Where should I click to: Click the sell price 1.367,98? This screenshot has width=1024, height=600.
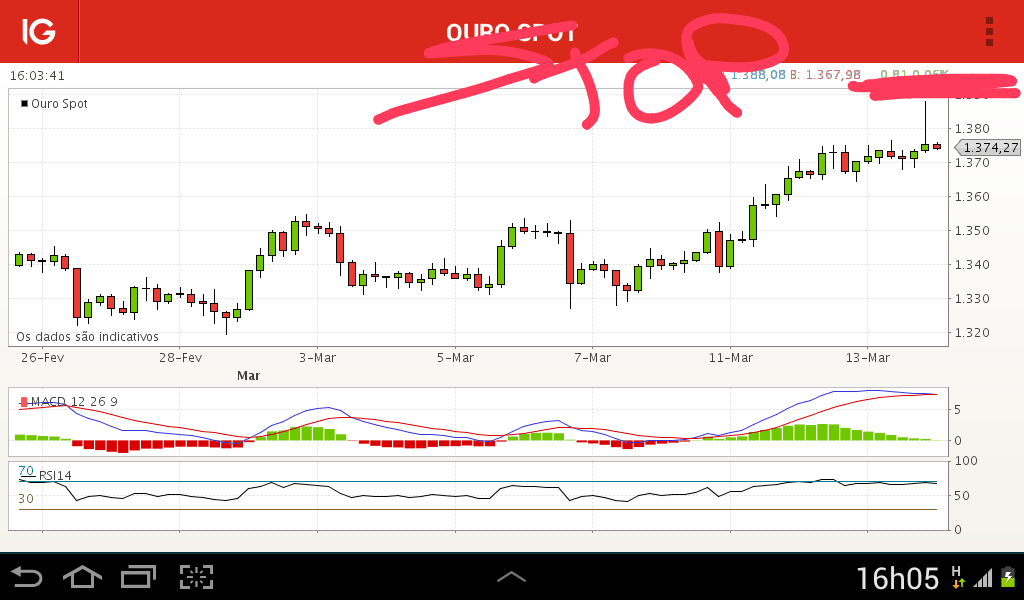click(x=833, y=75)
